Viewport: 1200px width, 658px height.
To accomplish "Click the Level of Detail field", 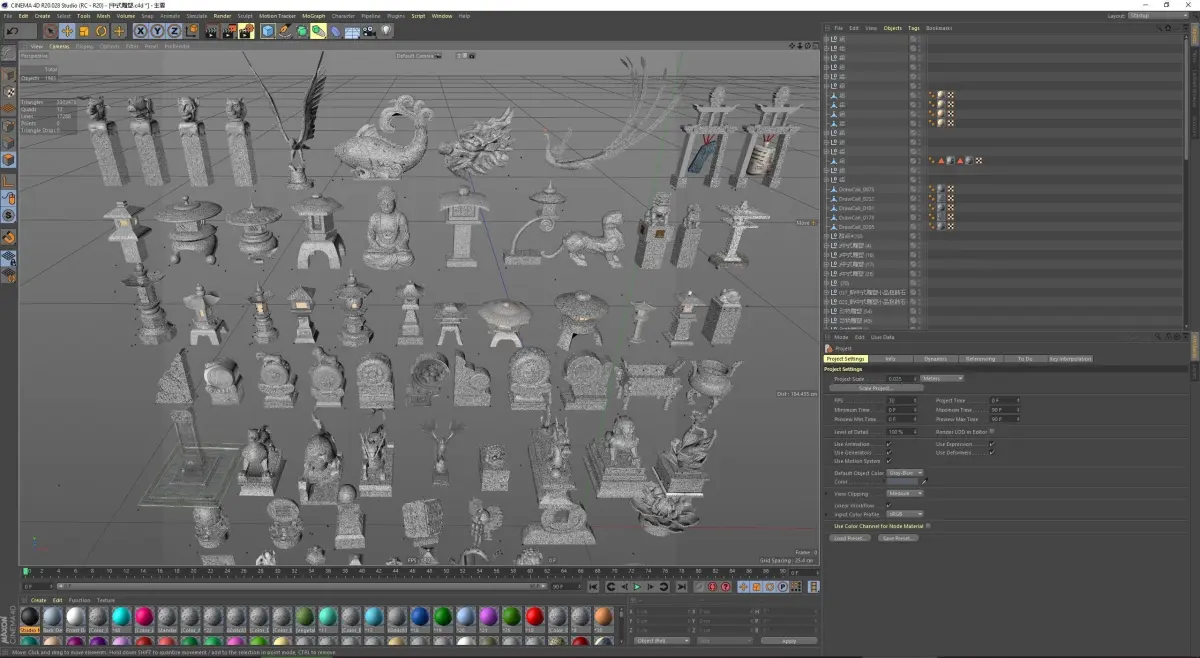I will coord(901,431).
